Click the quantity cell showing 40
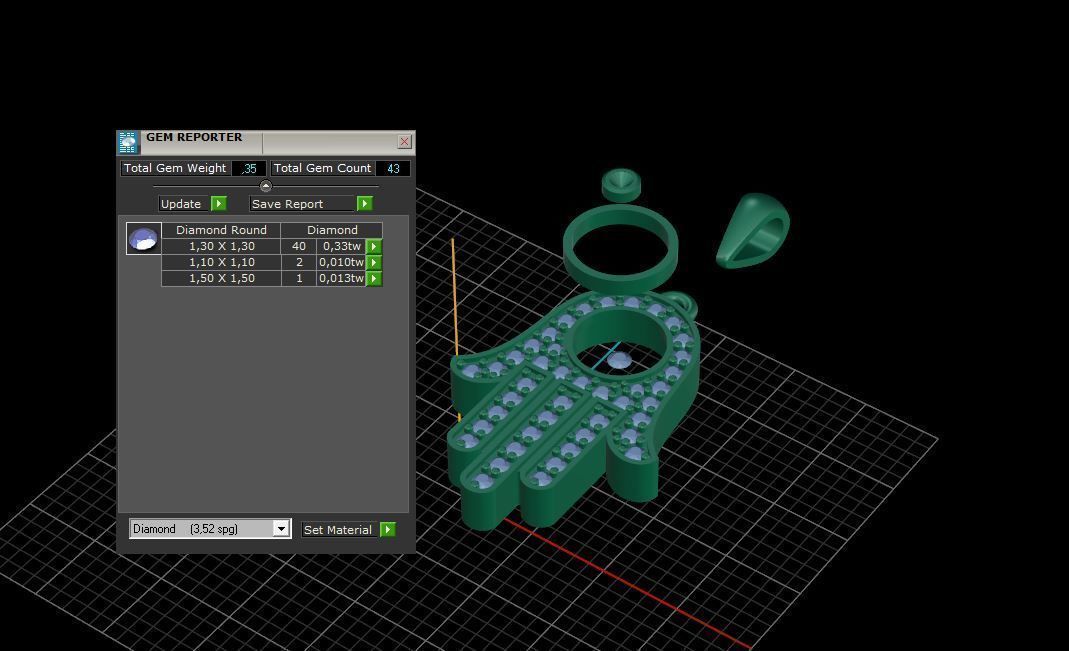This screenshot has height=651, width=1069. point(299,246)
